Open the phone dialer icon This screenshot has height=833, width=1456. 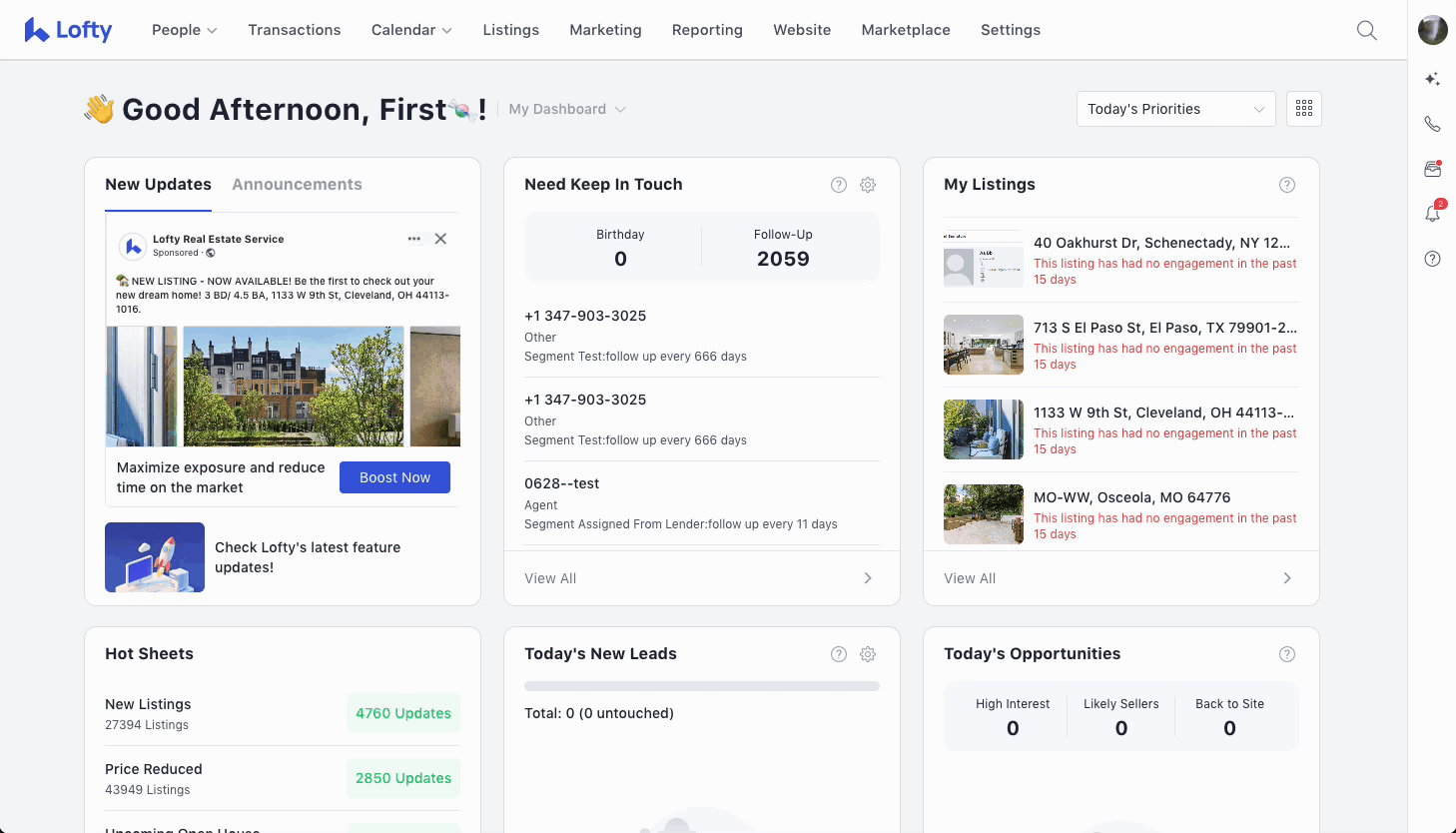coord(1432,124)
